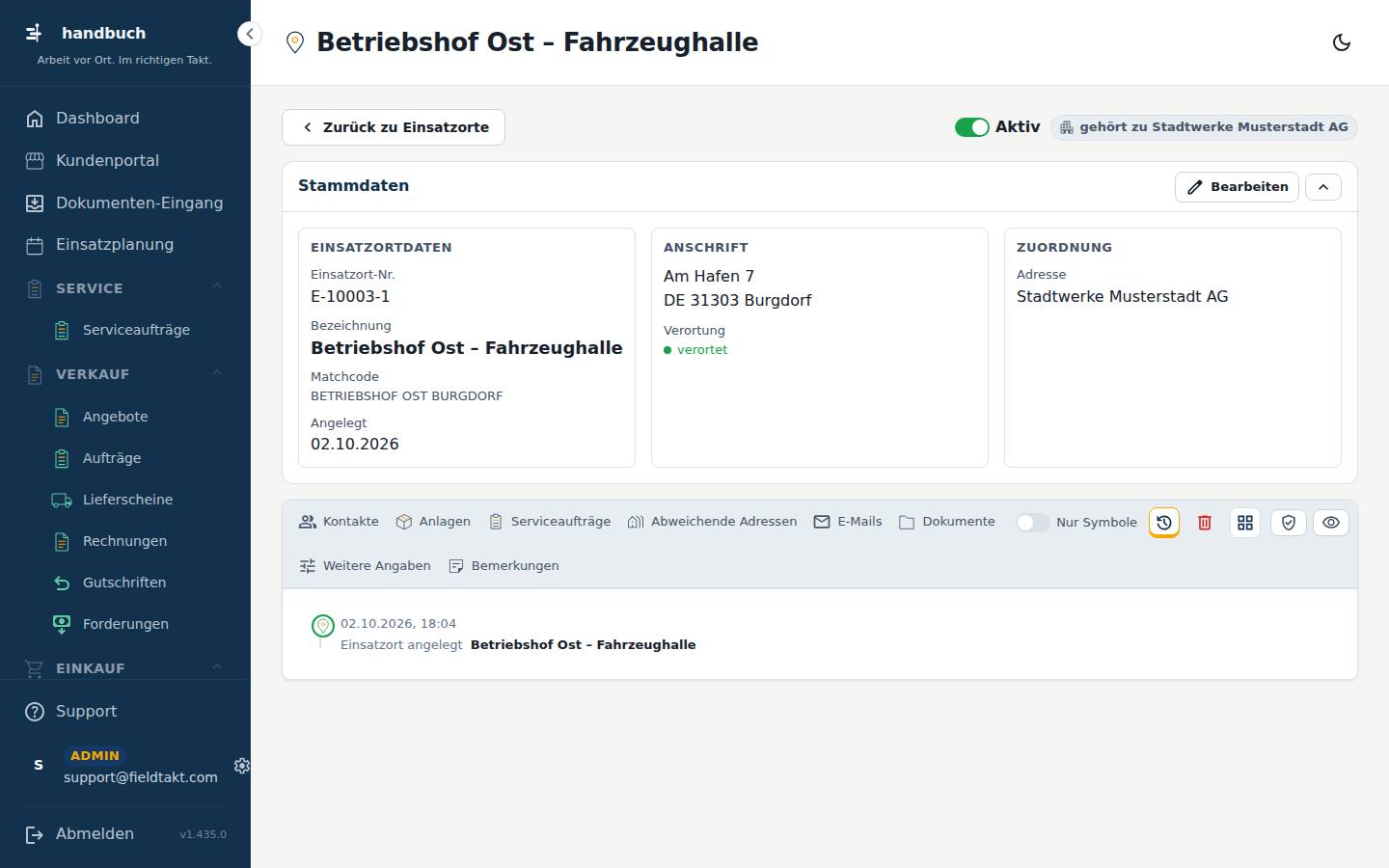Click the ADMIN role badge

(95, 756)
